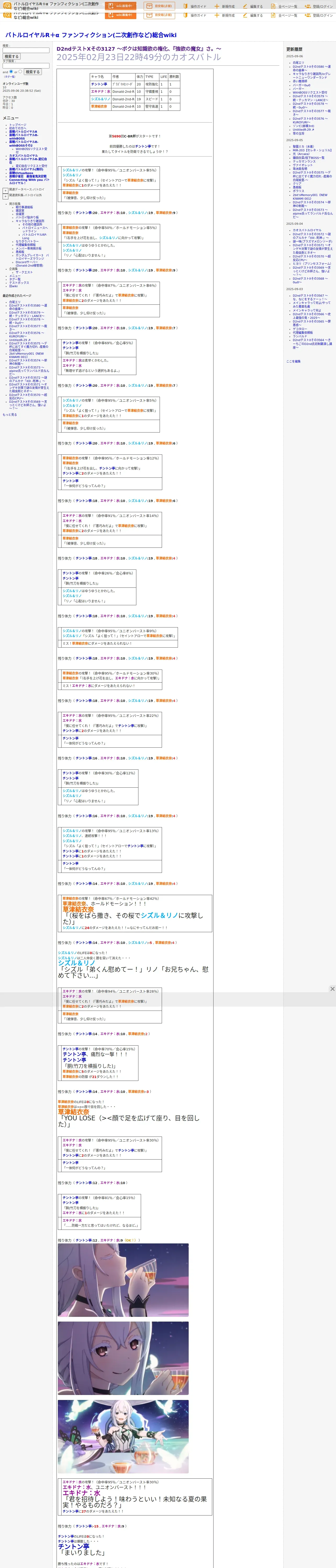This screenshot has height=1568, width=336.
Task: Open MIR-203【セレネ・シェリル】 link
Action: coord(312,150)
